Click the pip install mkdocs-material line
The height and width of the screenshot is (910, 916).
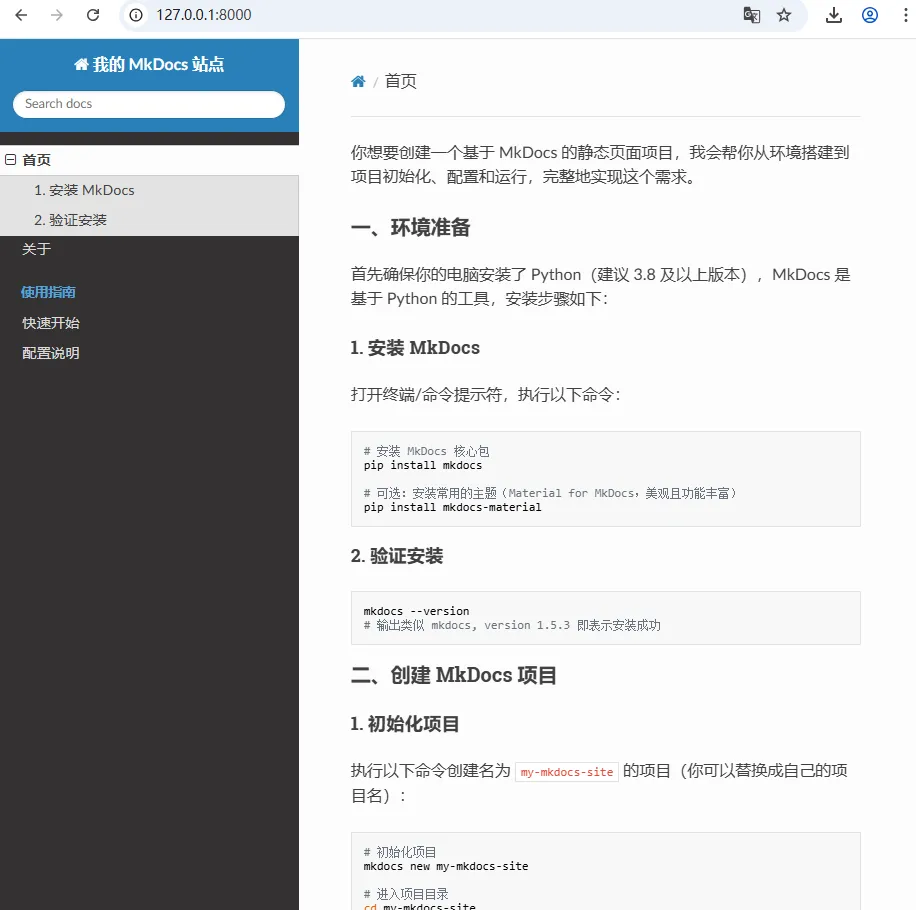point(453,508)
